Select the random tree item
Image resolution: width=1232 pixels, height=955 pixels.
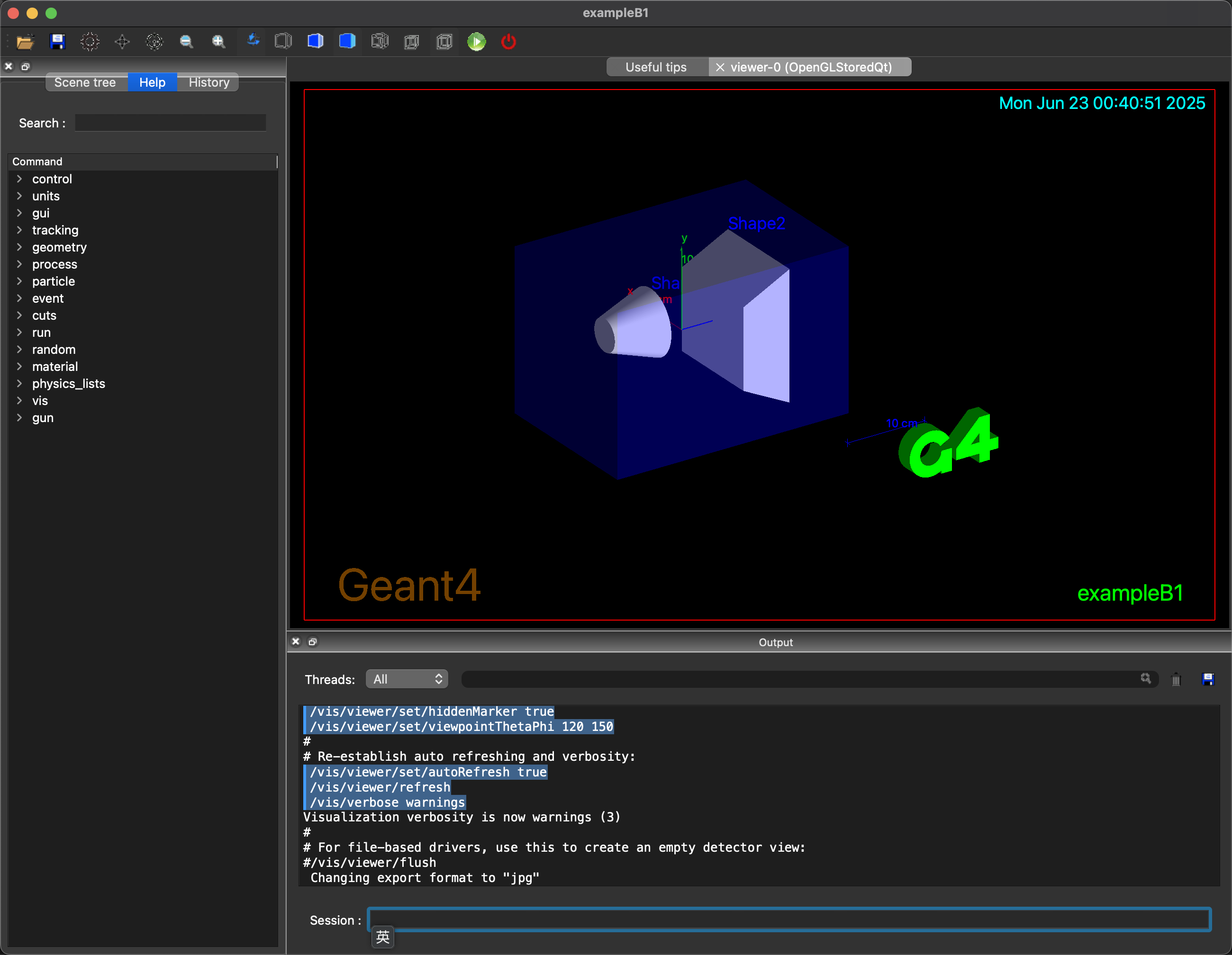click(x=54, y=349)
